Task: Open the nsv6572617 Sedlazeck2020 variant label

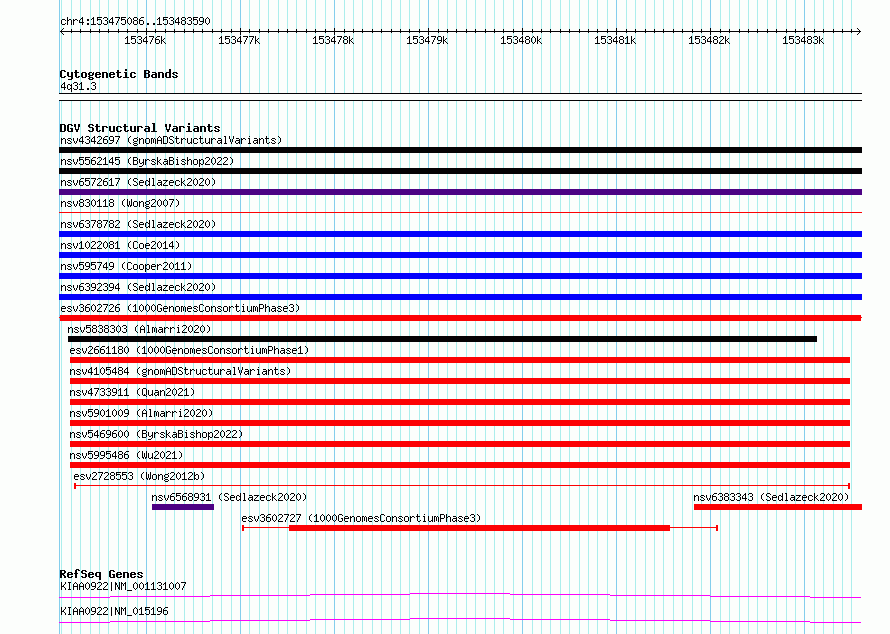Action: [x=138, y=182]
